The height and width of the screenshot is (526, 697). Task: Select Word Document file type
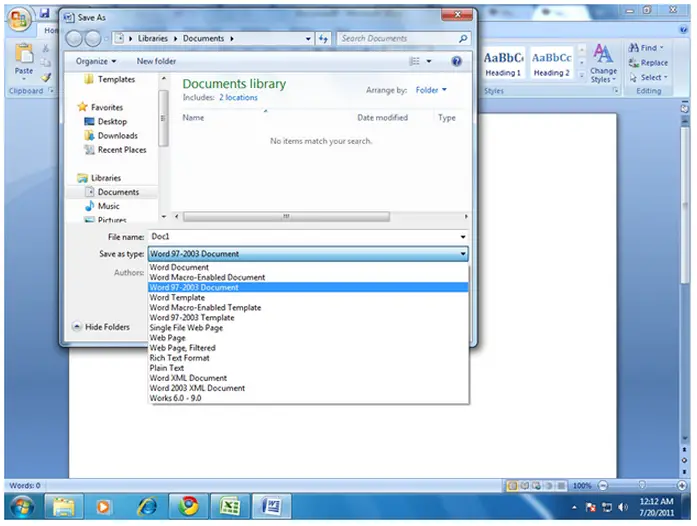click(x=308, y=267)
